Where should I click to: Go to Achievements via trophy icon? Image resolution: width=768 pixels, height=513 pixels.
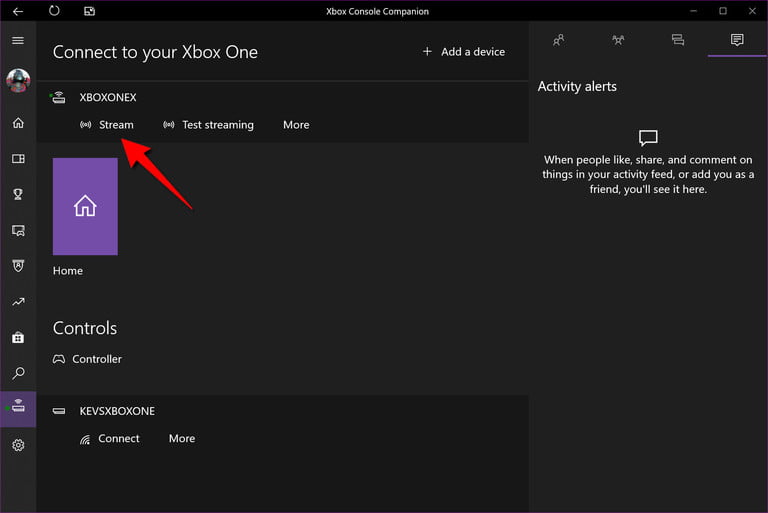point(18,194)
